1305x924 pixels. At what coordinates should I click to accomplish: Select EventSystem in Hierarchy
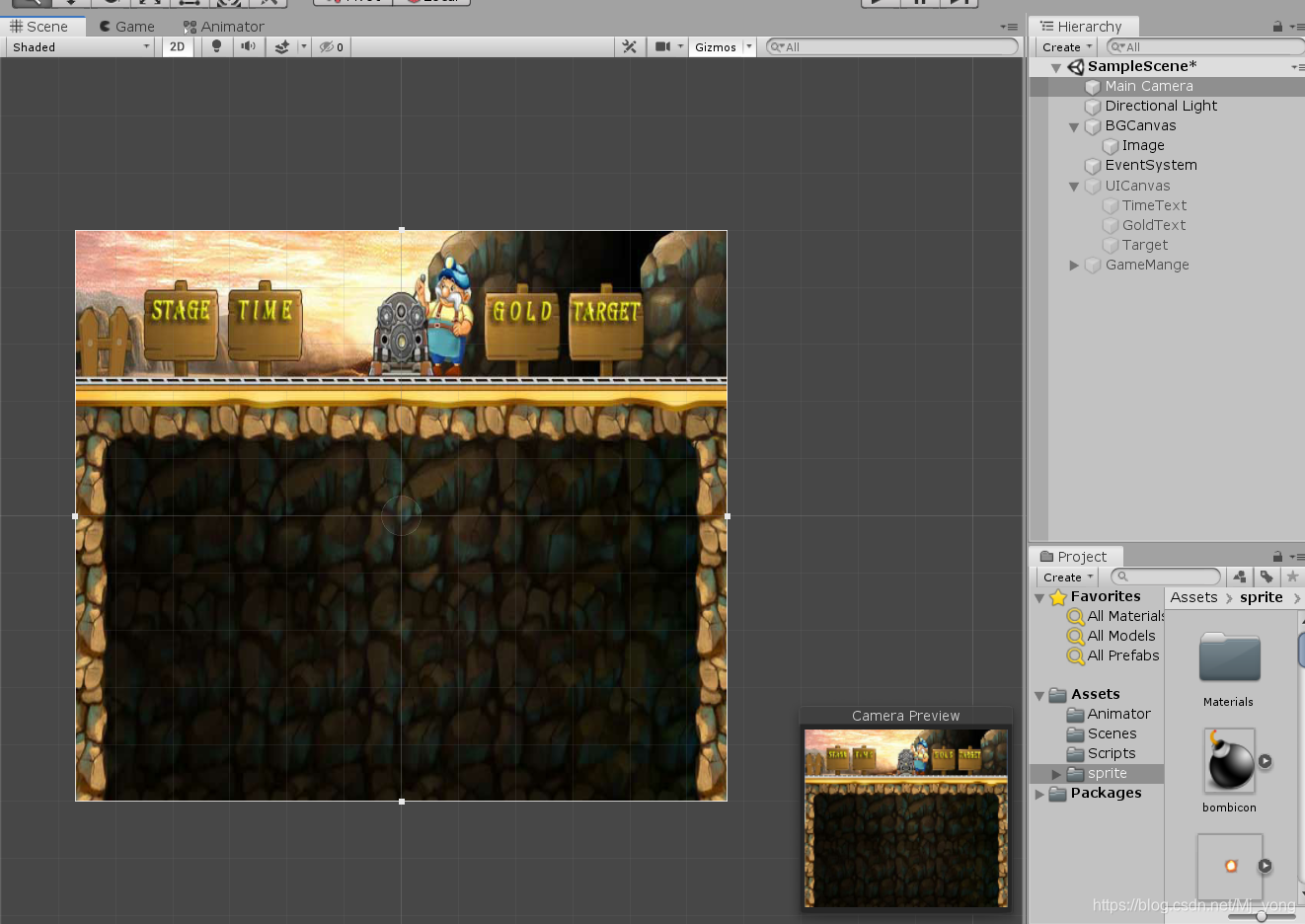click(1151, 166)
